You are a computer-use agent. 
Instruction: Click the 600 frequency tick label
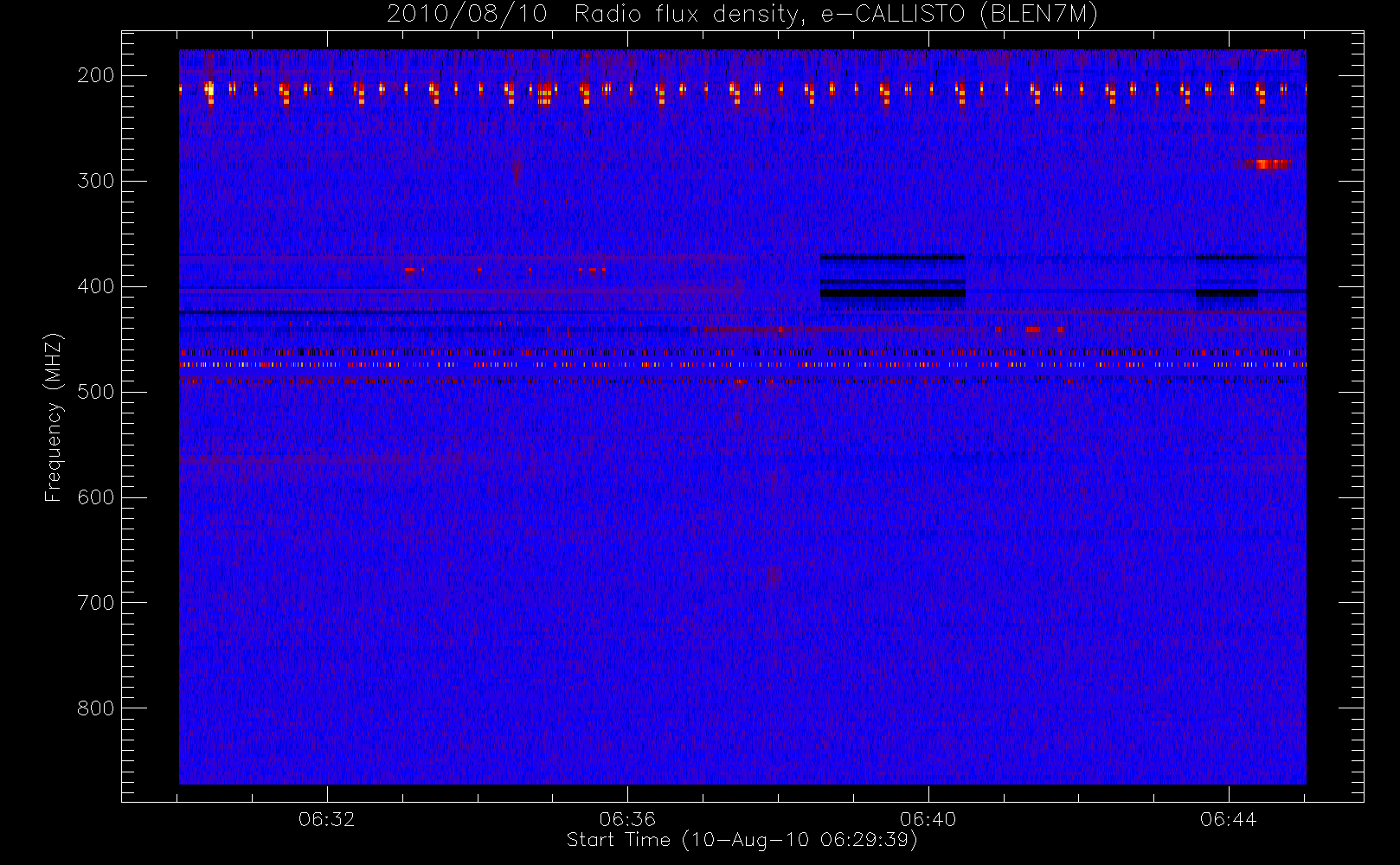click(x=95, y=497)
